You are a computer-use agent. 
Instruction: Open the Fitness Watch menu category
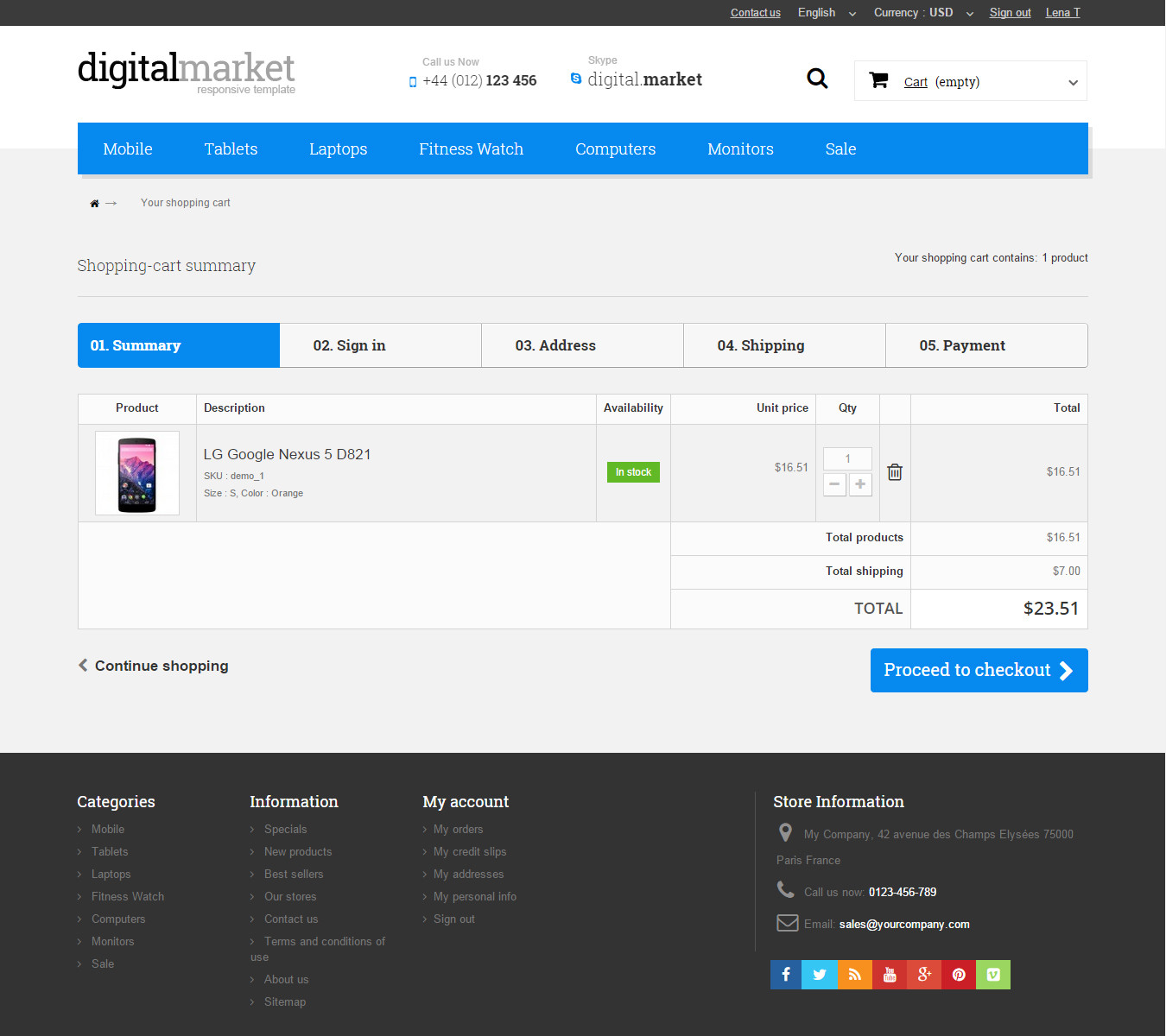point(471,149)
